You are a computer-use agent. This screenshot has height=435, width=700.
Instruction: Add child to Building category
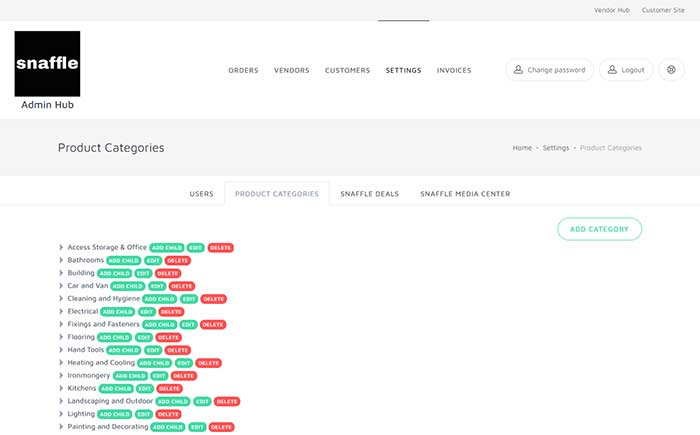(114, 273)
